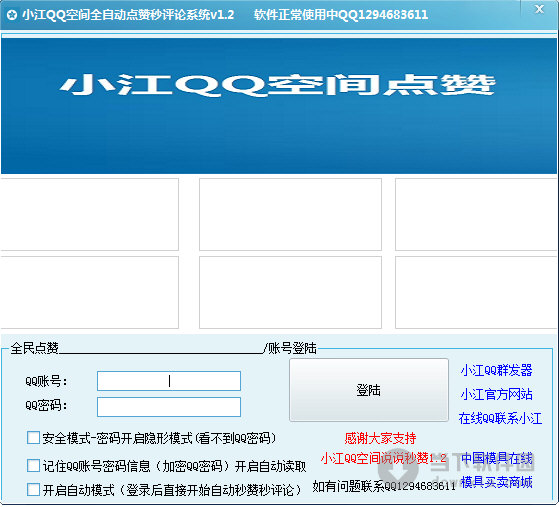This screenshot has height=507, width=559.
Task: Click the title text 小江QQ空间全自动点赞秒评论系统v1.2
Action: coord(128,15)
